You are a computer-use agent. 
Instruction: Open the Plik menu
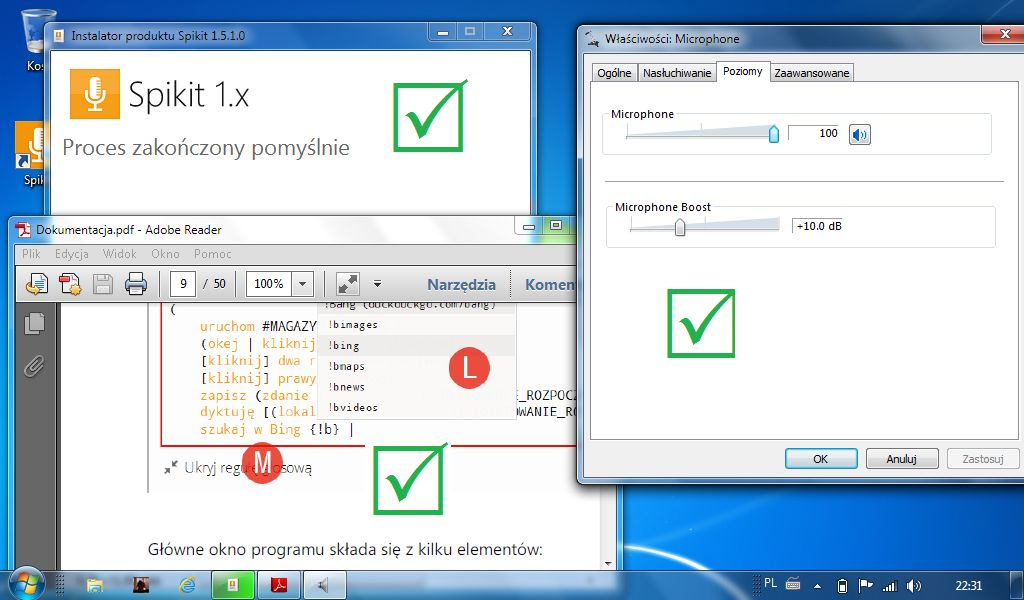[31, 254]
